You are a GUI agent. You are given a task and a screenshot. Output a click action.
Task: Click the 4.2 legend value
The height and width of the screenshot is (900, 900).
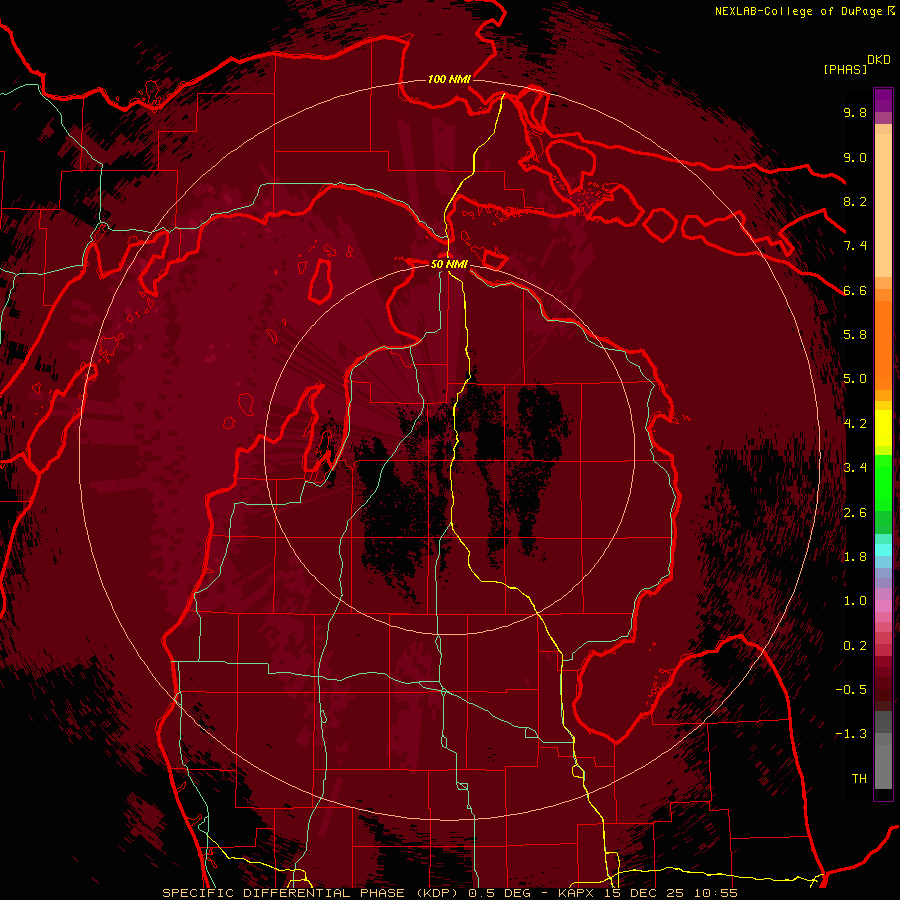pos(855,424)
